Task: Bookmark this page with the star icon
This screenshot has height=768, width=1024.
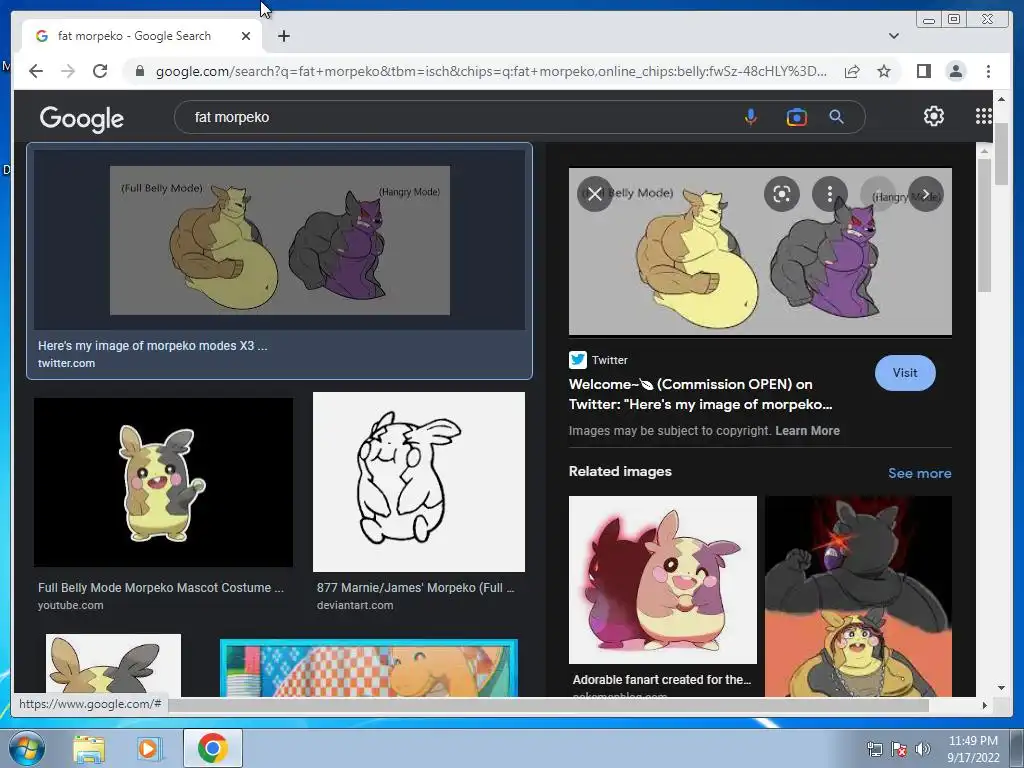Action: click(884, 71)
